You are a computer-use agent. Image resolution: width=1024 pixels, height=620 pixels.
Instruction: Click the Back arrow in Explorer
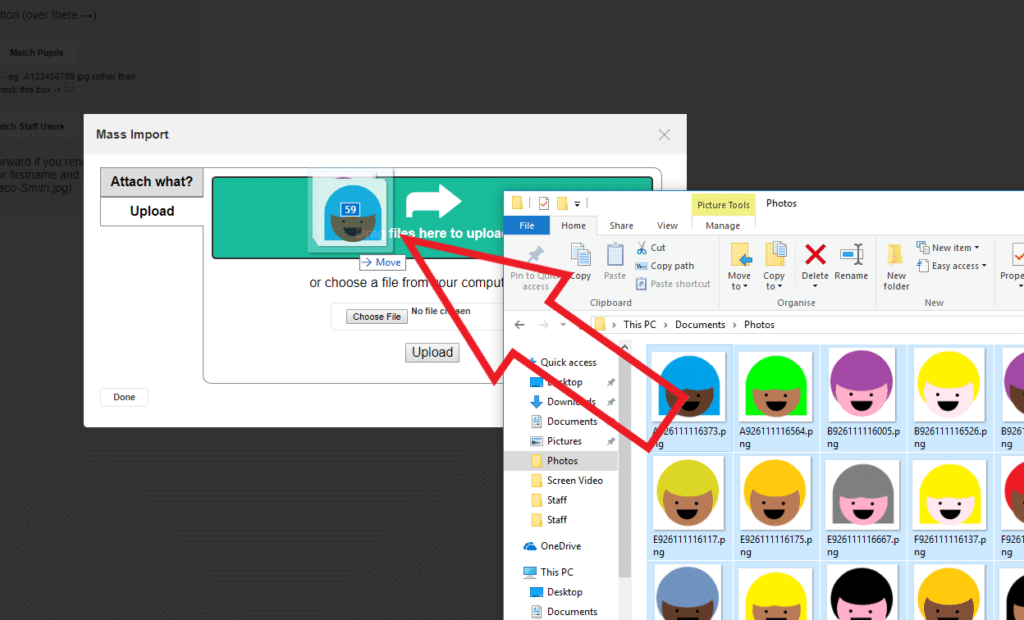[x=519, y=325]
